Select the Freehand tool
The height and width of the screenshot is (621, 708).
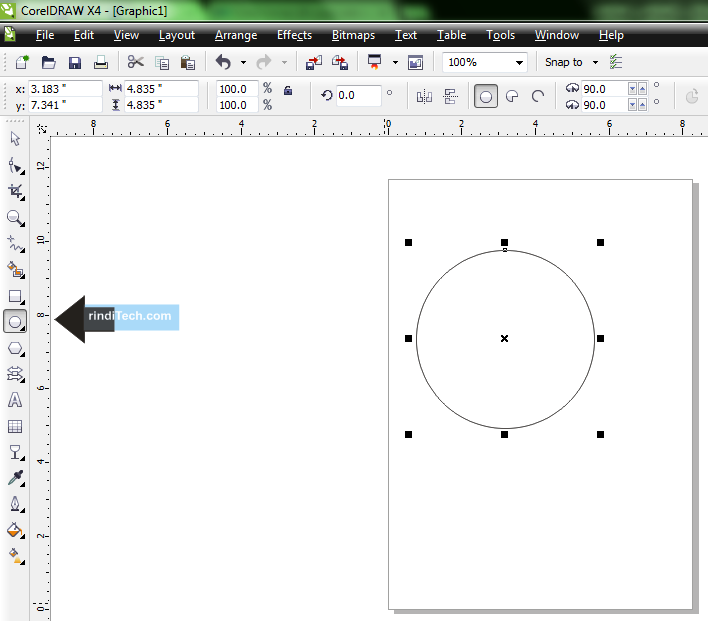point(16,244)
